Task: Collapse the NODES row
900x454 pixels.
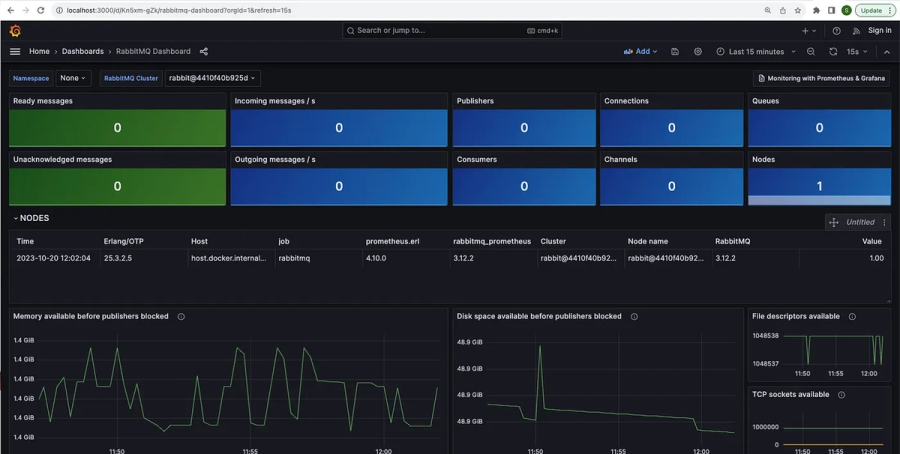Action: [32, 218]
